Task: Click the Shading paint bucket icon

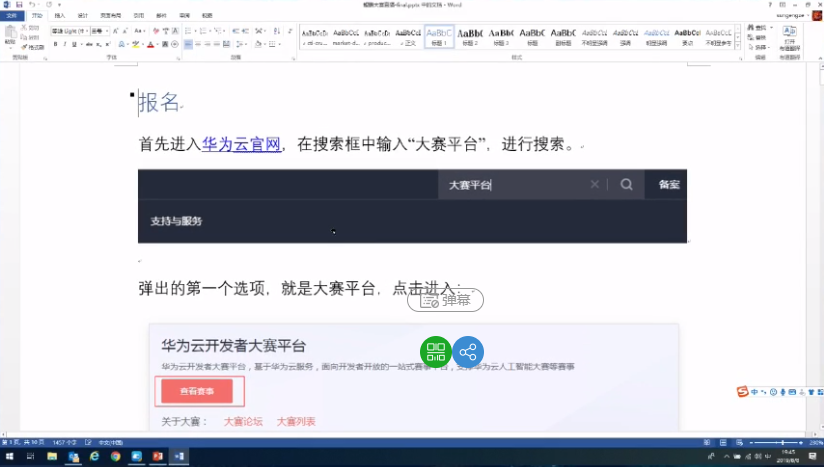Action: click(x=258, y=44)
